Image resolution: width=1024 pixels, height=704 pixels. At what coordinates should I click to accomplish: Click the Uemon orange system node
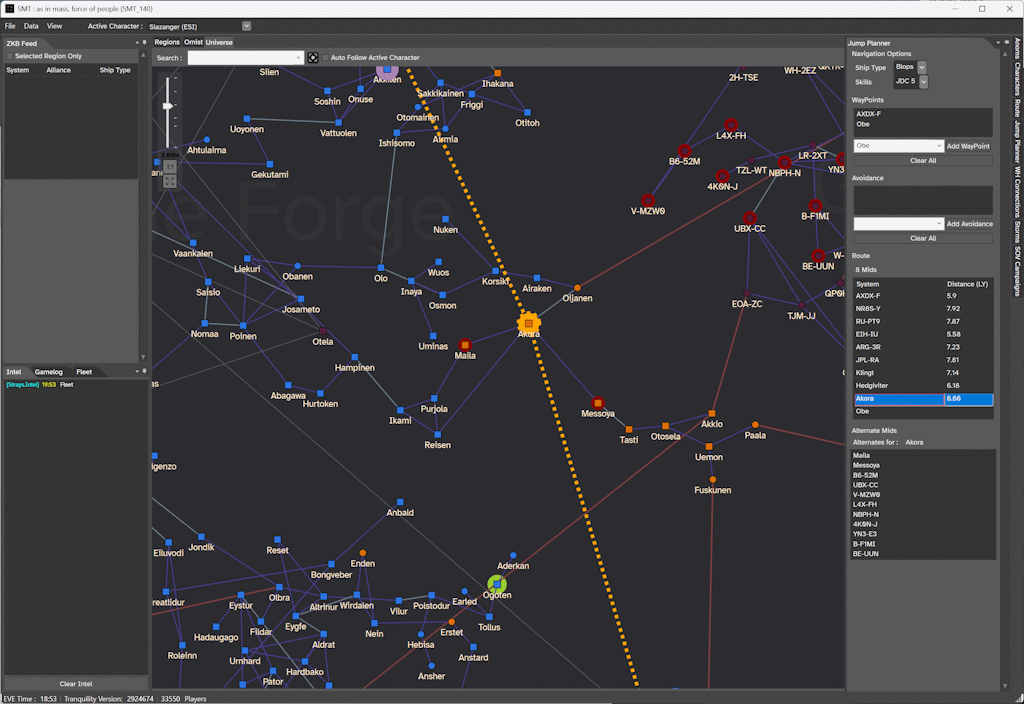[709, 447]
